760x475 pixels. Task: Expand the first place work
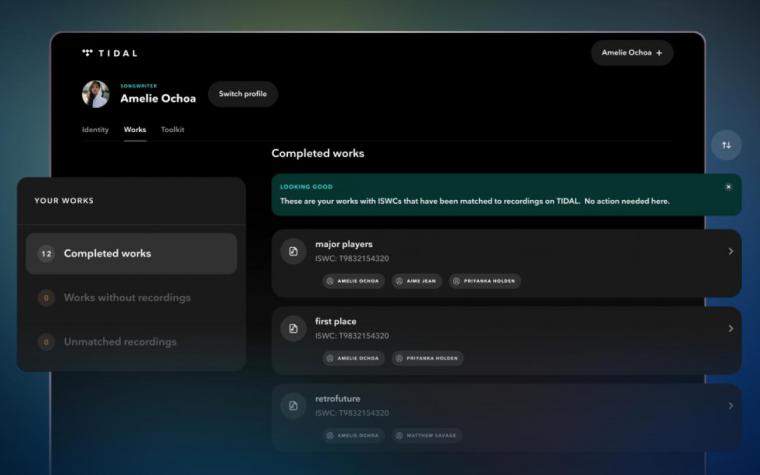coord(730,329)
